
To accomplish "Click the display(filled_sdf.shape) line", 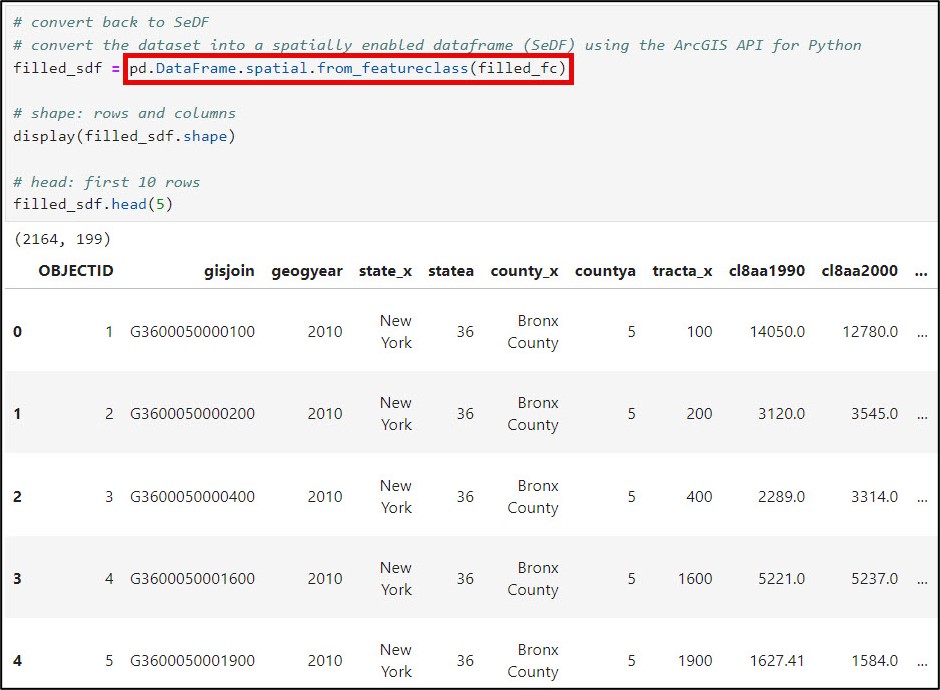I will [124, 137].
